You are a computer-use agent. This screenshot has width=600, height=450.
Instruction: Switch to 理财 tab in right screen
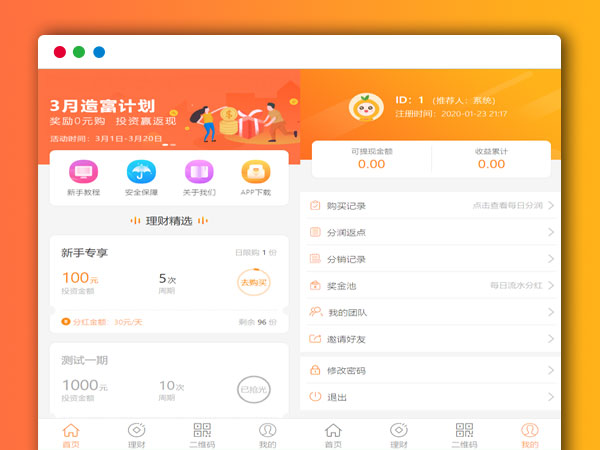tap(399, 435)
